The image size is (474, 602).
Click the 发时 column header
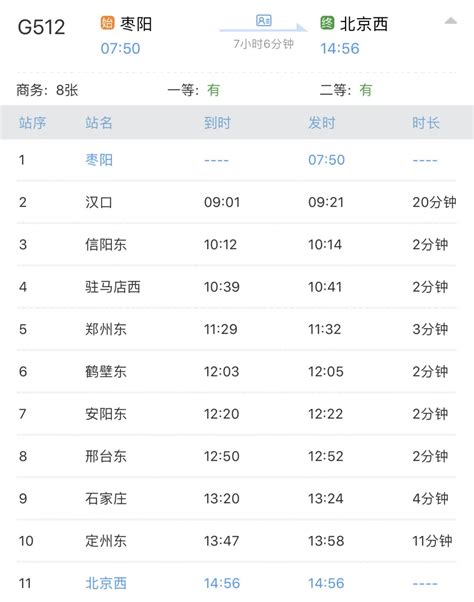click(322, 123)
